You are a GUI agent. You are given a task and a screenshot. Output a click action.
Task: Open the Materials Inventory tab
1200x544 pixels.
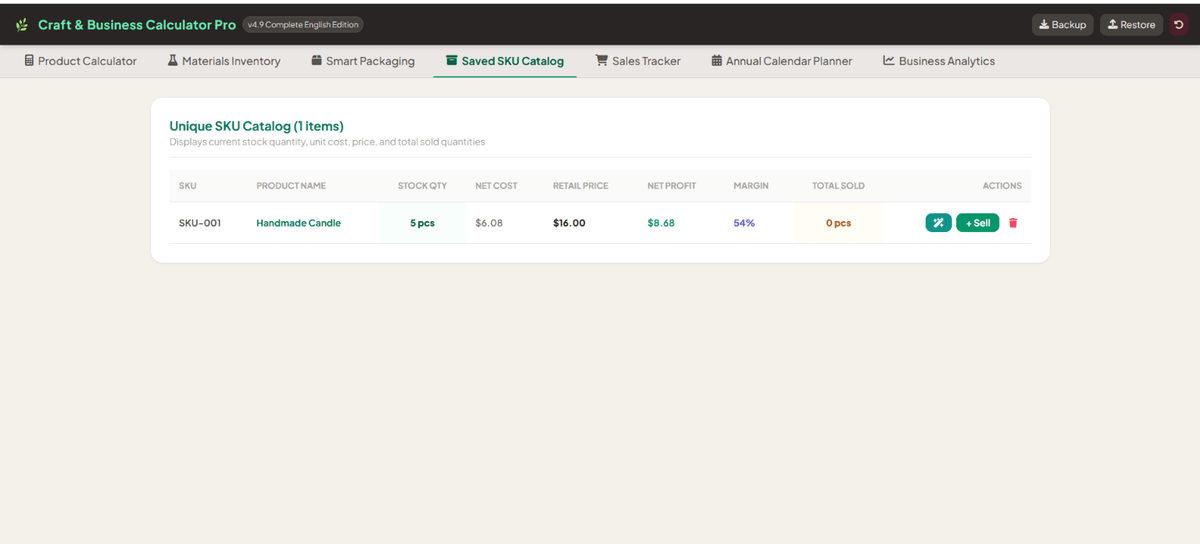tap(224, 61)
